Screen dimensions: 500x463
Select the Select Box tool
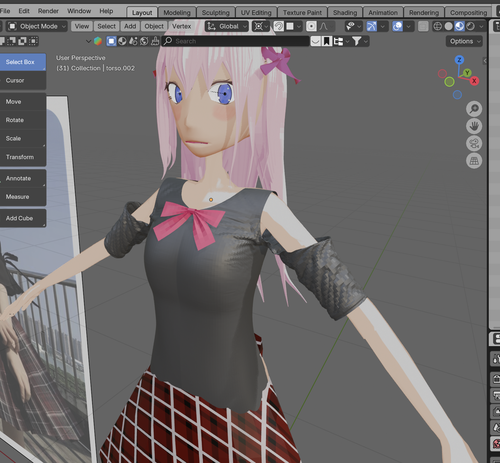23,62
